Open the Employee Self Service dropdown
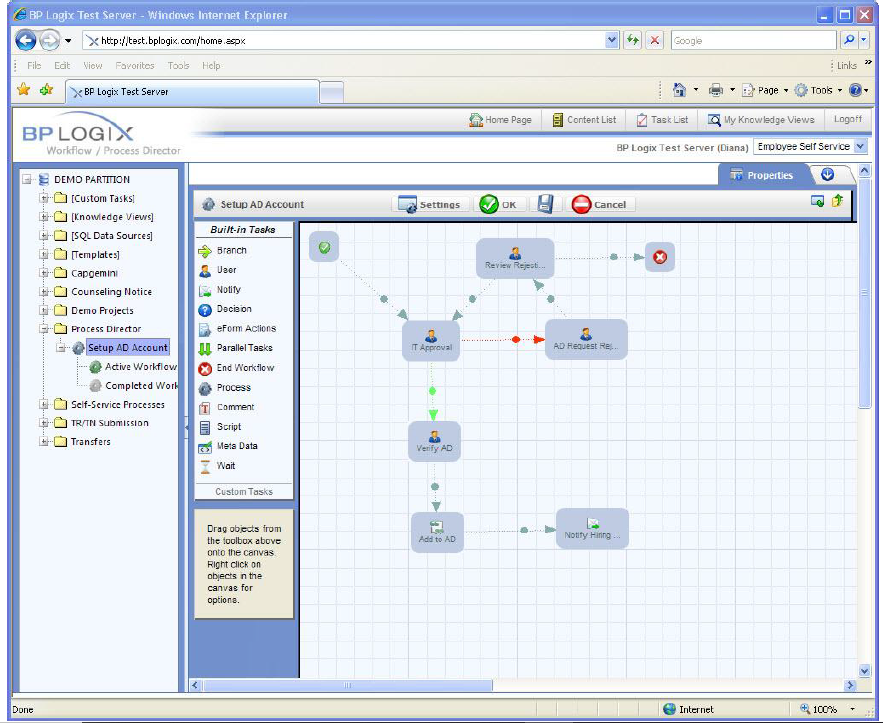This screenshot has width=883, height=723. (x=860, y=146)
